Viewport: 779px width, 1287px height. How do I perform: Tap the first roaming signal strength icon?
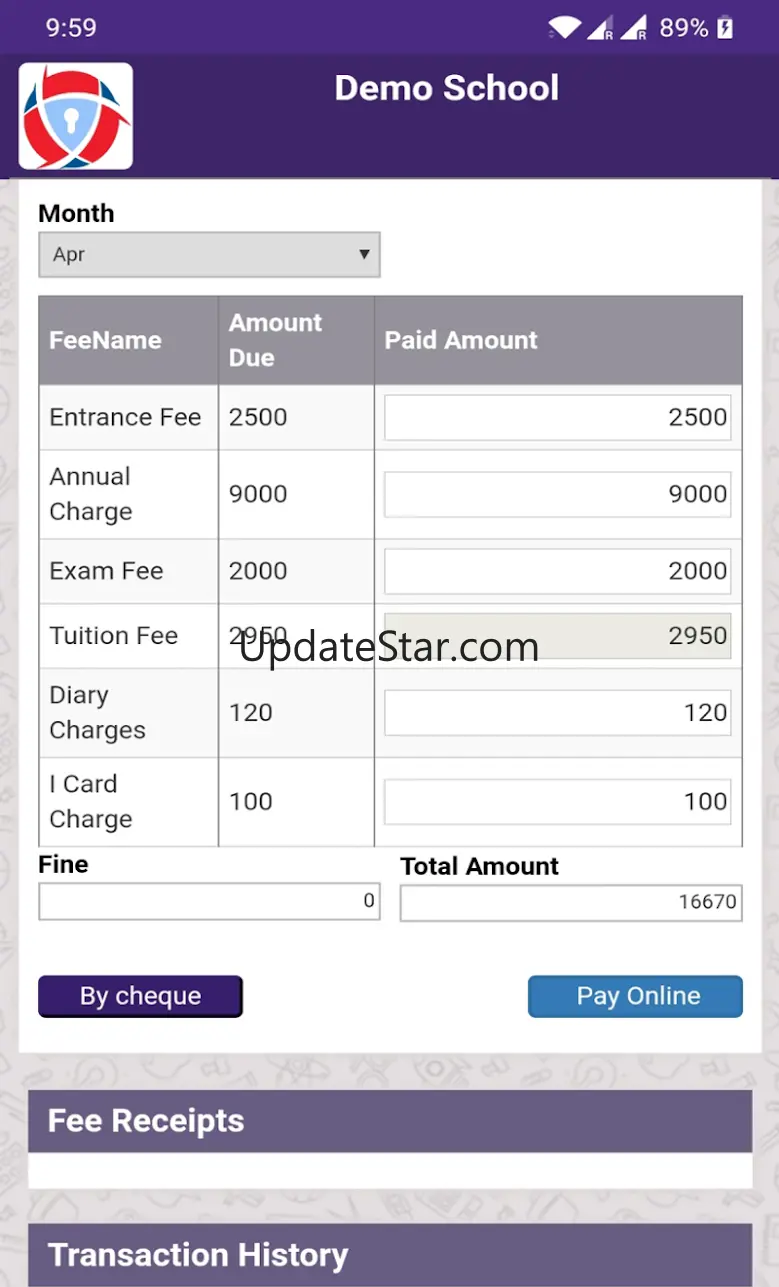coord(600,28)
